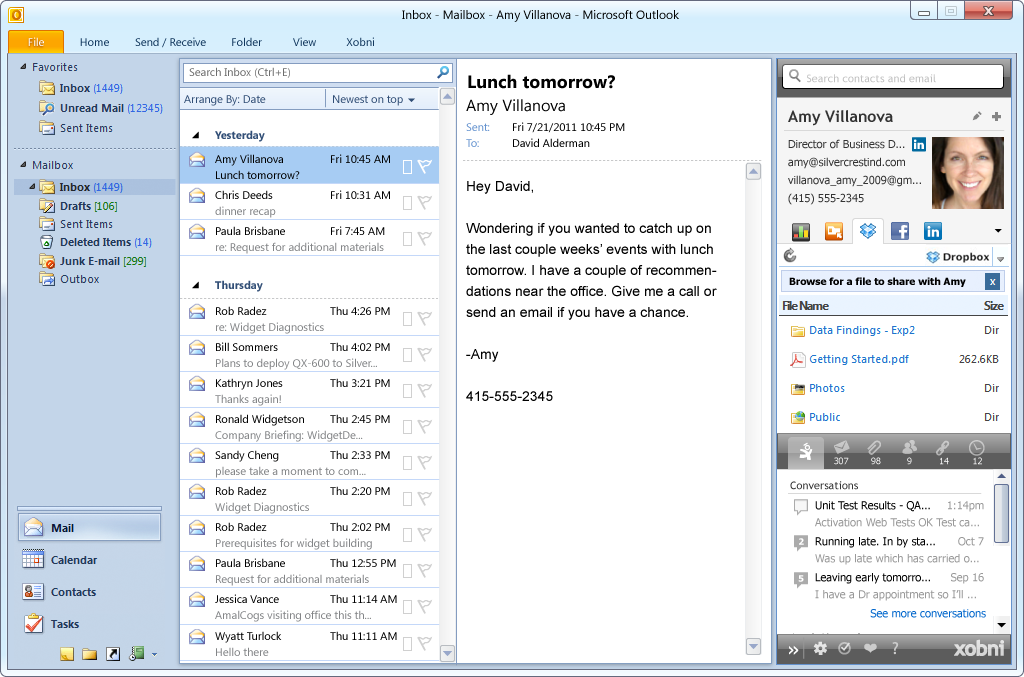
Task: Click the Xobni conversations scrollbar thumb
Action: [x=1001, y=512]
